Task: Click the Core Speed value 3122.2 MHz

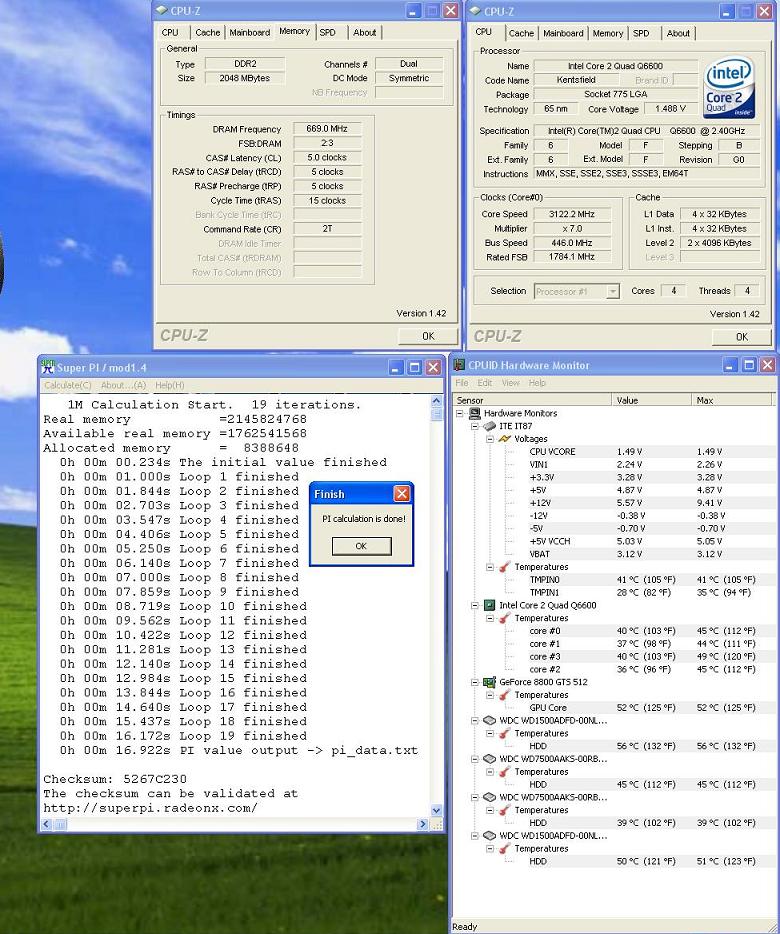Action: pos(572,214)
